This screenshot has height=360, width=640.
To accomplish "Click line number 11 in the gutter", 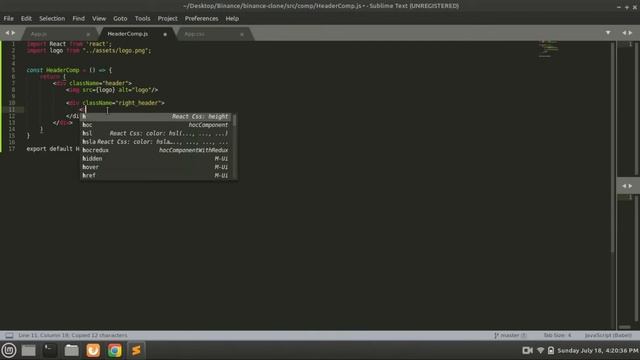I will click(12, 109).
